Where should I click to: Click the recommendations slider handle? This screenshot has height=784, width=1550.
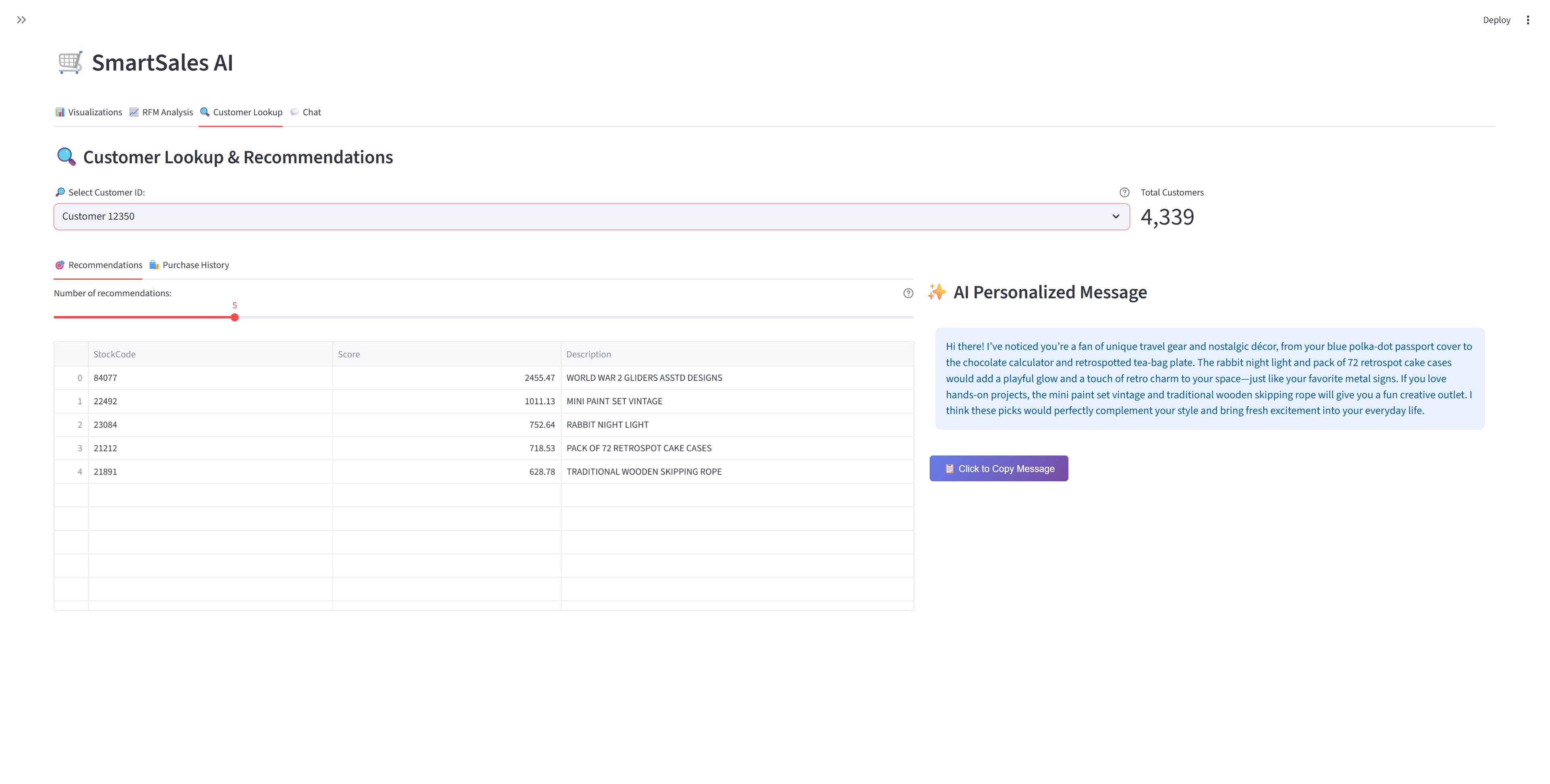click(x=235, y=318)
